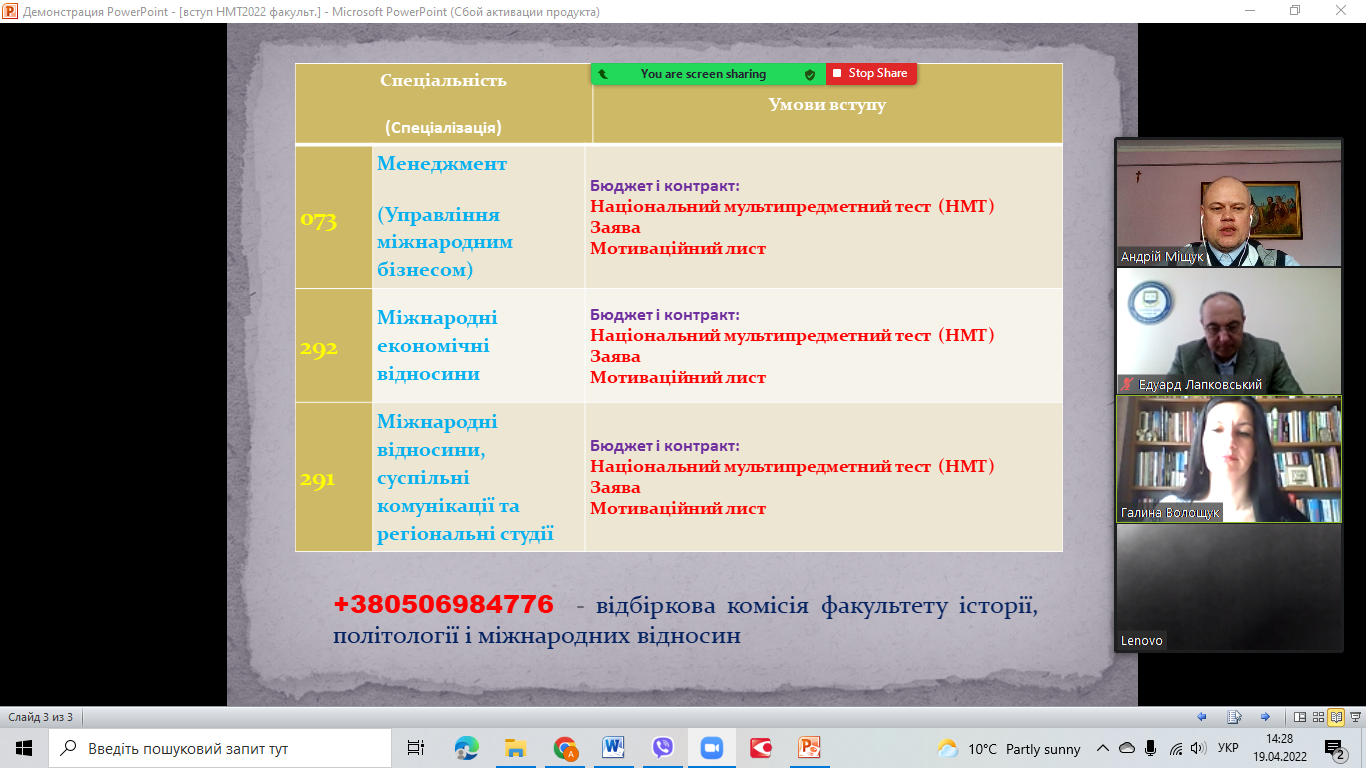Click the Windows search box
This screenshot has width=1366, height=768.
pyautogui.click(x=220, y=748)
